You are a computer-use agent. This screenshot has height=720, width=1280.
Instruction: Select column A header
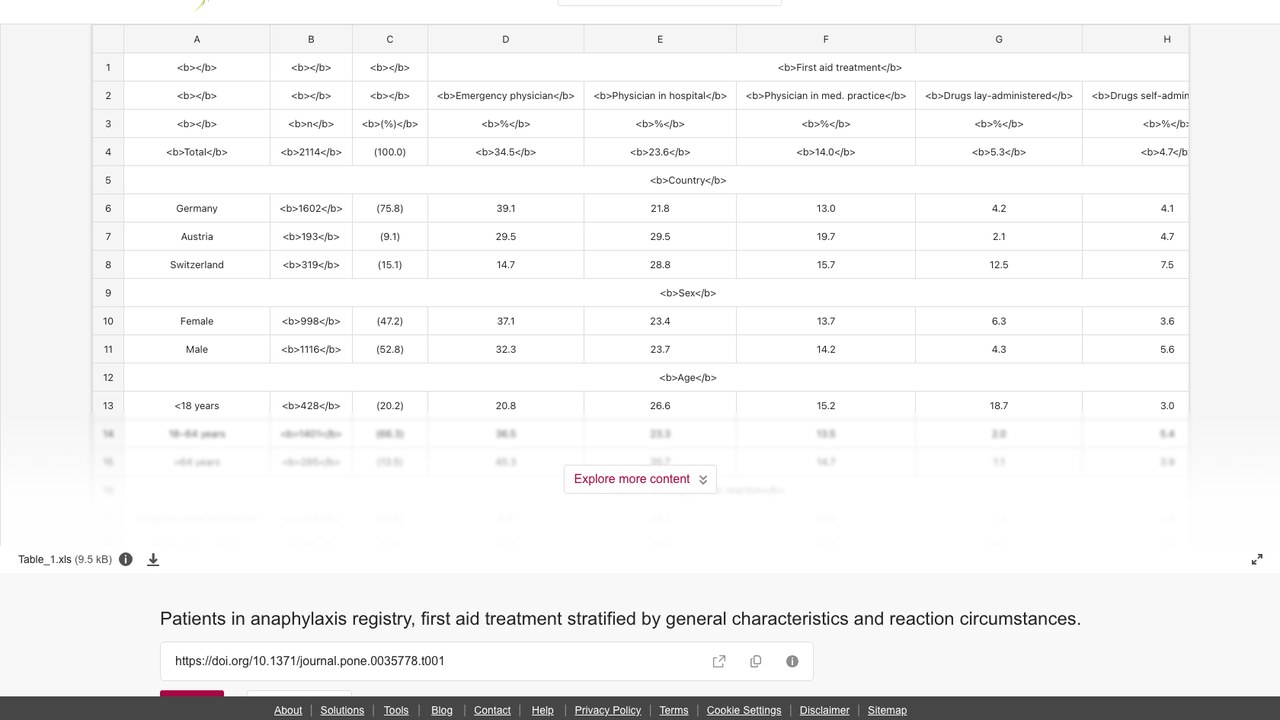(x=197, y=39)
